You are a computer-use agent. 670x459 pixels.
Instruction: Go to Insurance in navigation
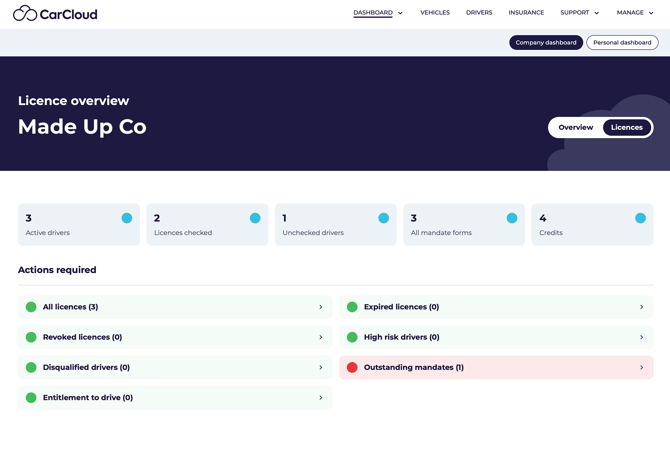click(526, 12)
